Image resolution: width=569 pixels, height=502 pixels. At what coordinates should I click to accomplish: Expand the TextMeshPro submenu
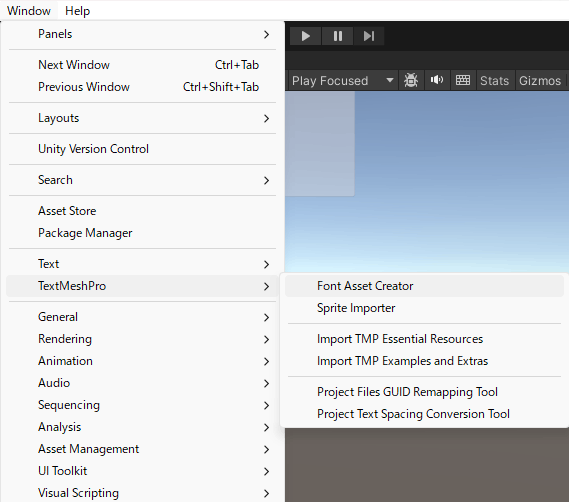[142, 286]
